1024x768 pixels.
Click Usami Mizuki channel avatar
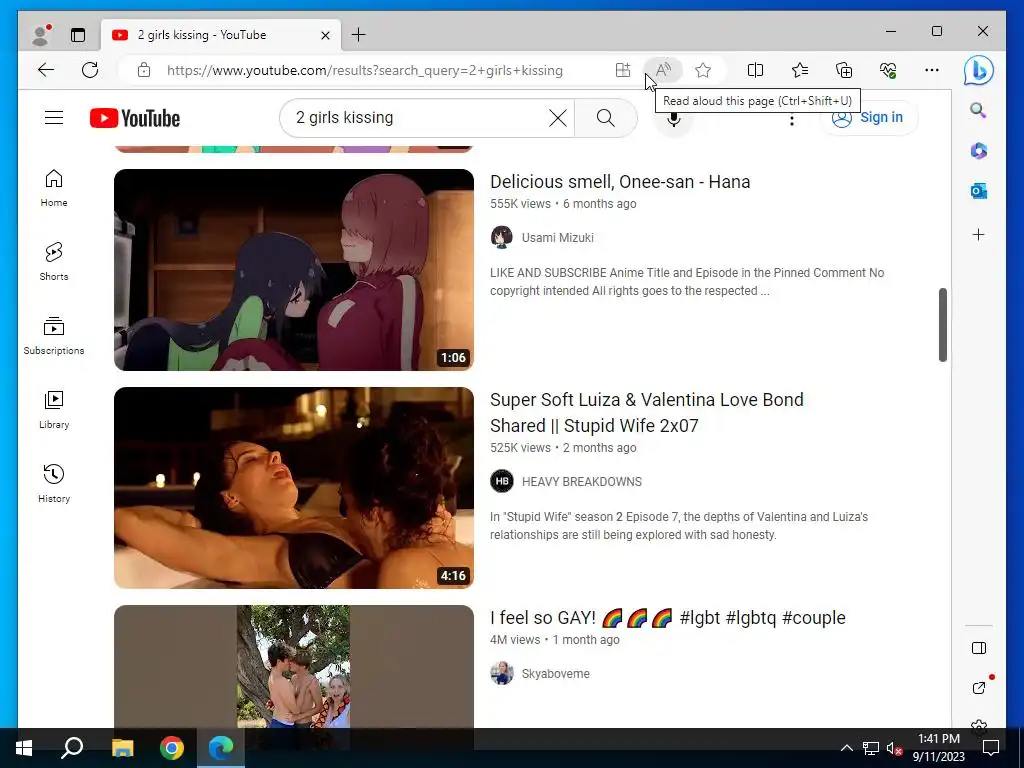(502, 238)
